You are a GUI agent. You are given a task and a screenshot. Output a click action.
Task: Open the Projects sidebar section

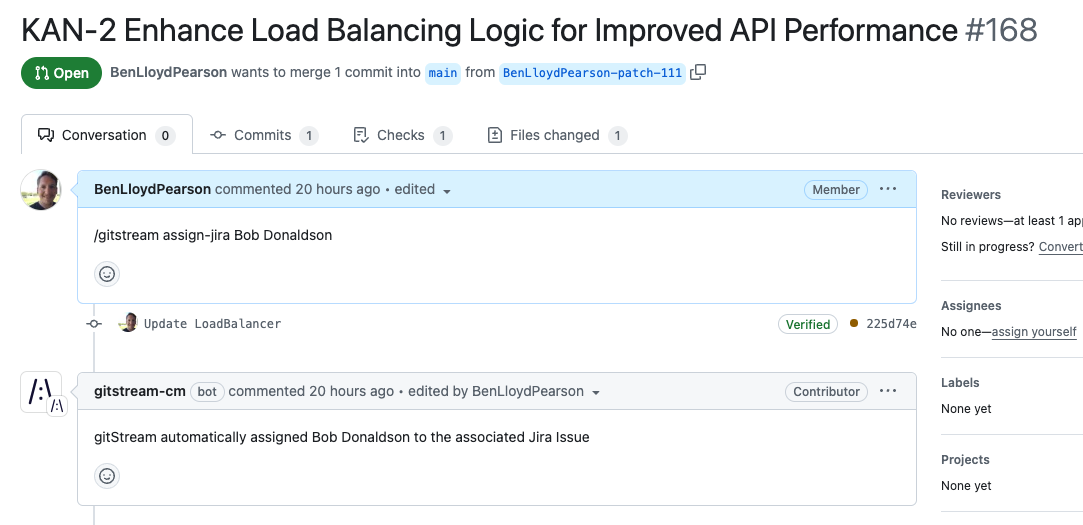tap(965, 459)
